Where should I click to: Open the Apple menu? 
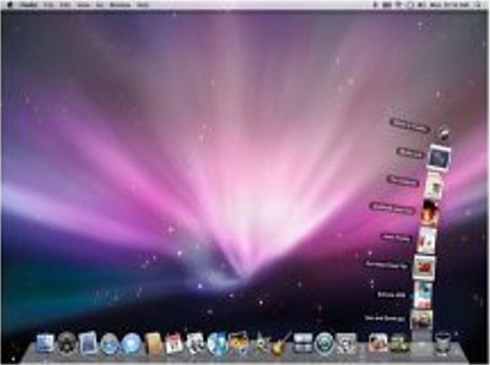point(10,5)
